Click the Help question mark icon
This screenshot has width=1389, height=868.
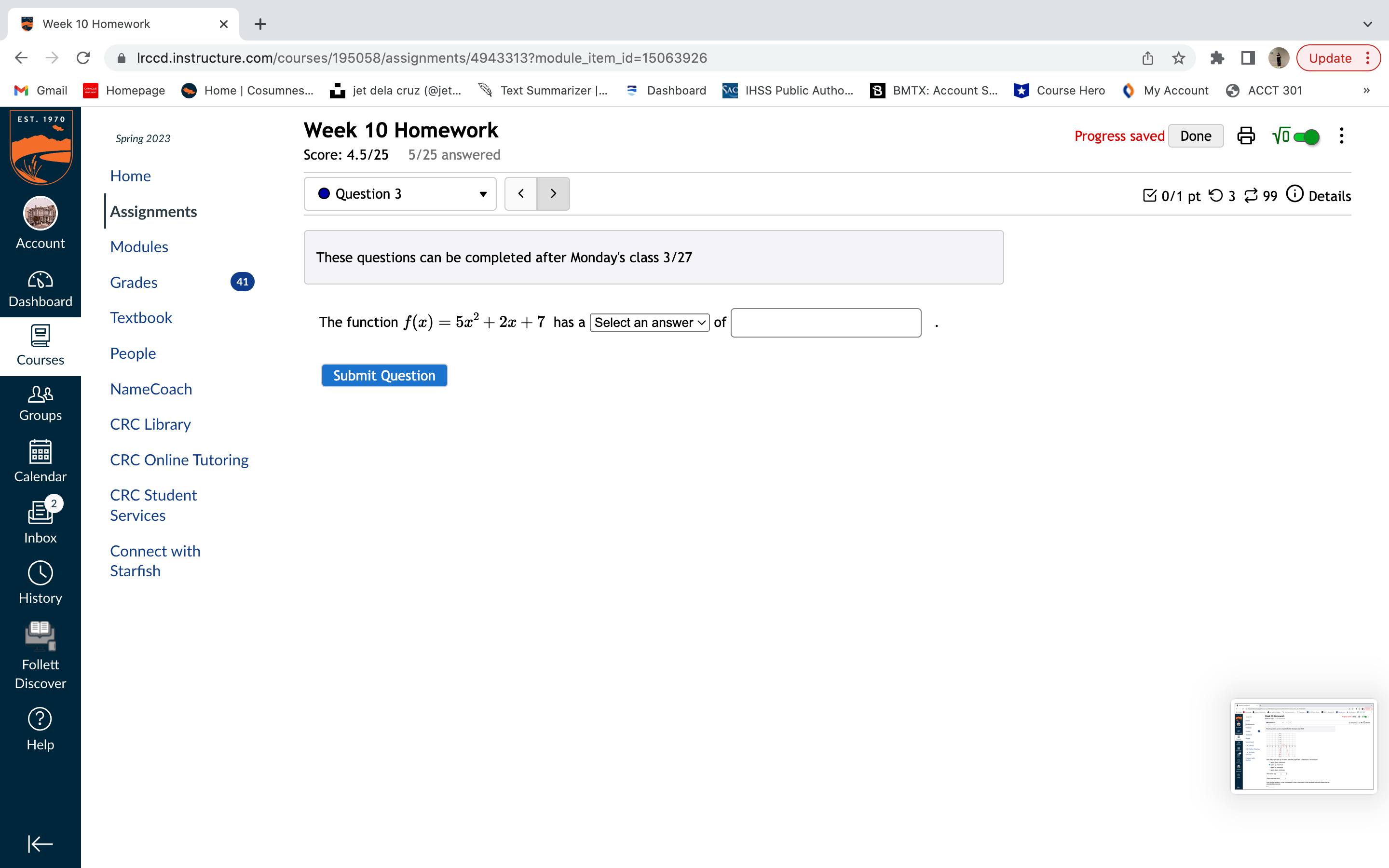40,719
